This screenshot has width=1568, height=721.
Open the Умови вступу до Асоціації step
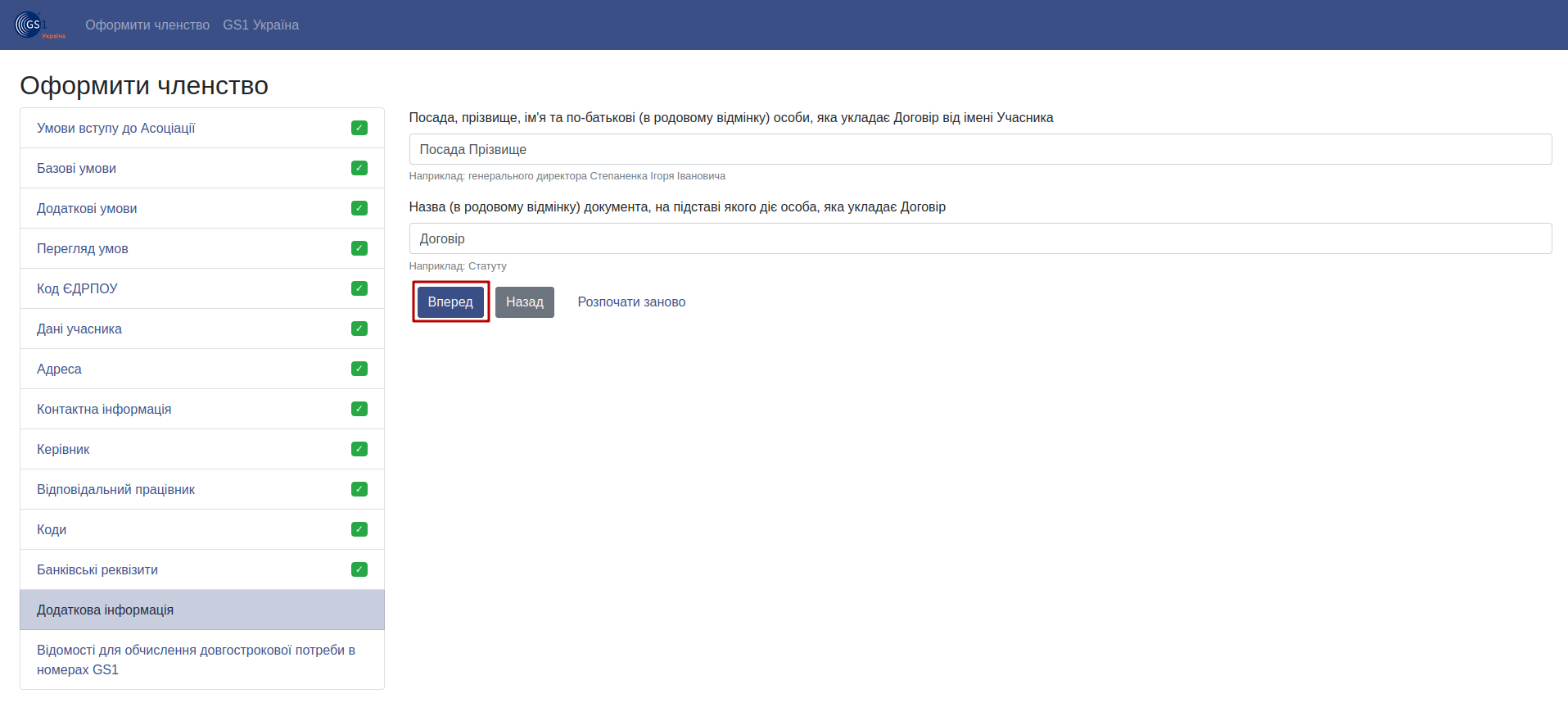(202, 128)
